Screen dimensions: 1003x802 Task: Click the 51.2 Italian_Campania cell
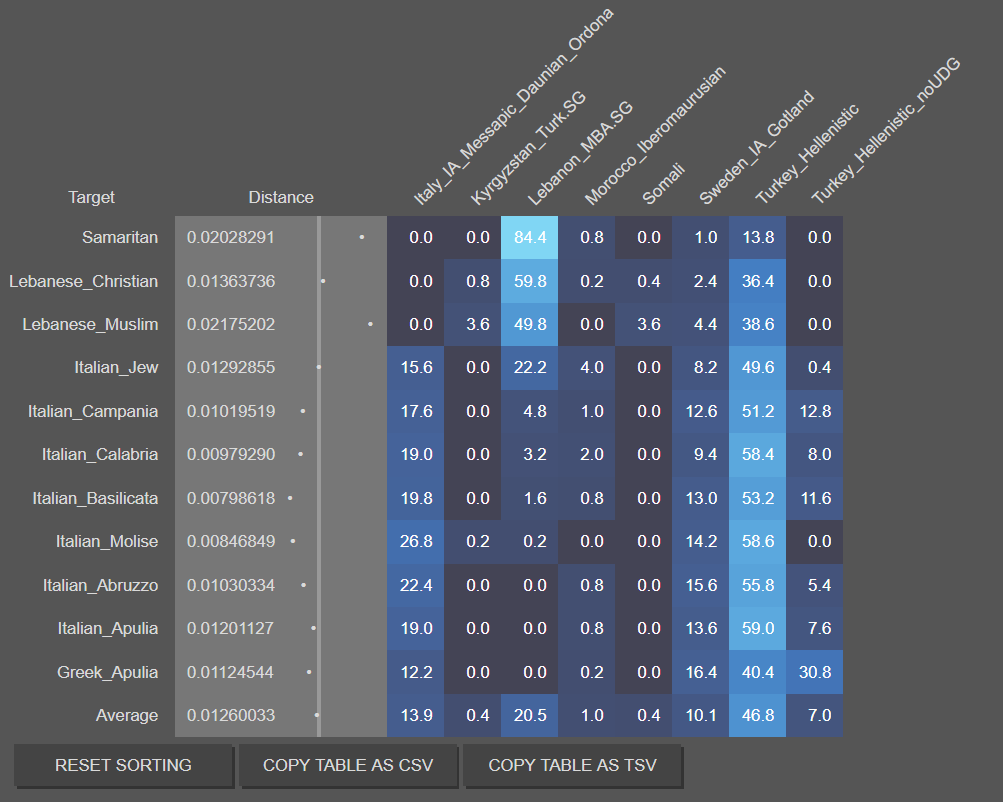[x=757, y=411]
